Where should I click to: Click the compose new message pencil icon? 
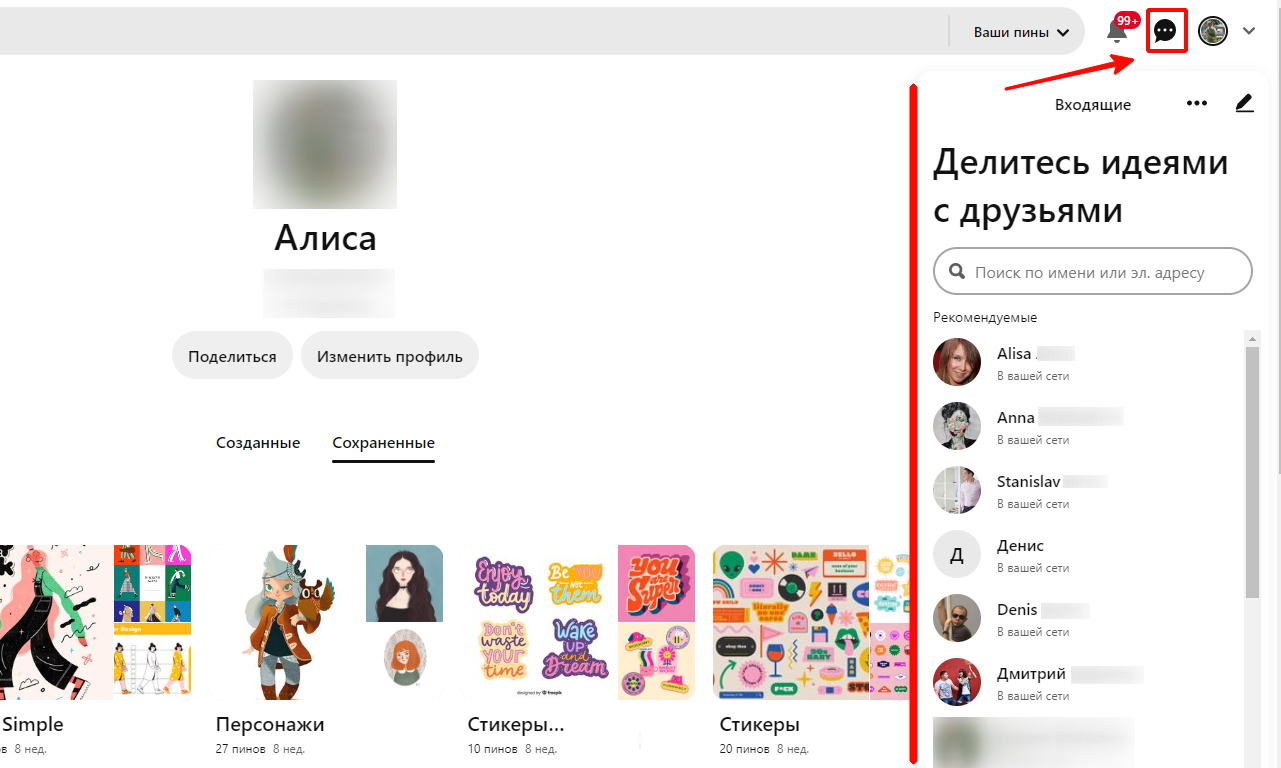click(1244, 103)
